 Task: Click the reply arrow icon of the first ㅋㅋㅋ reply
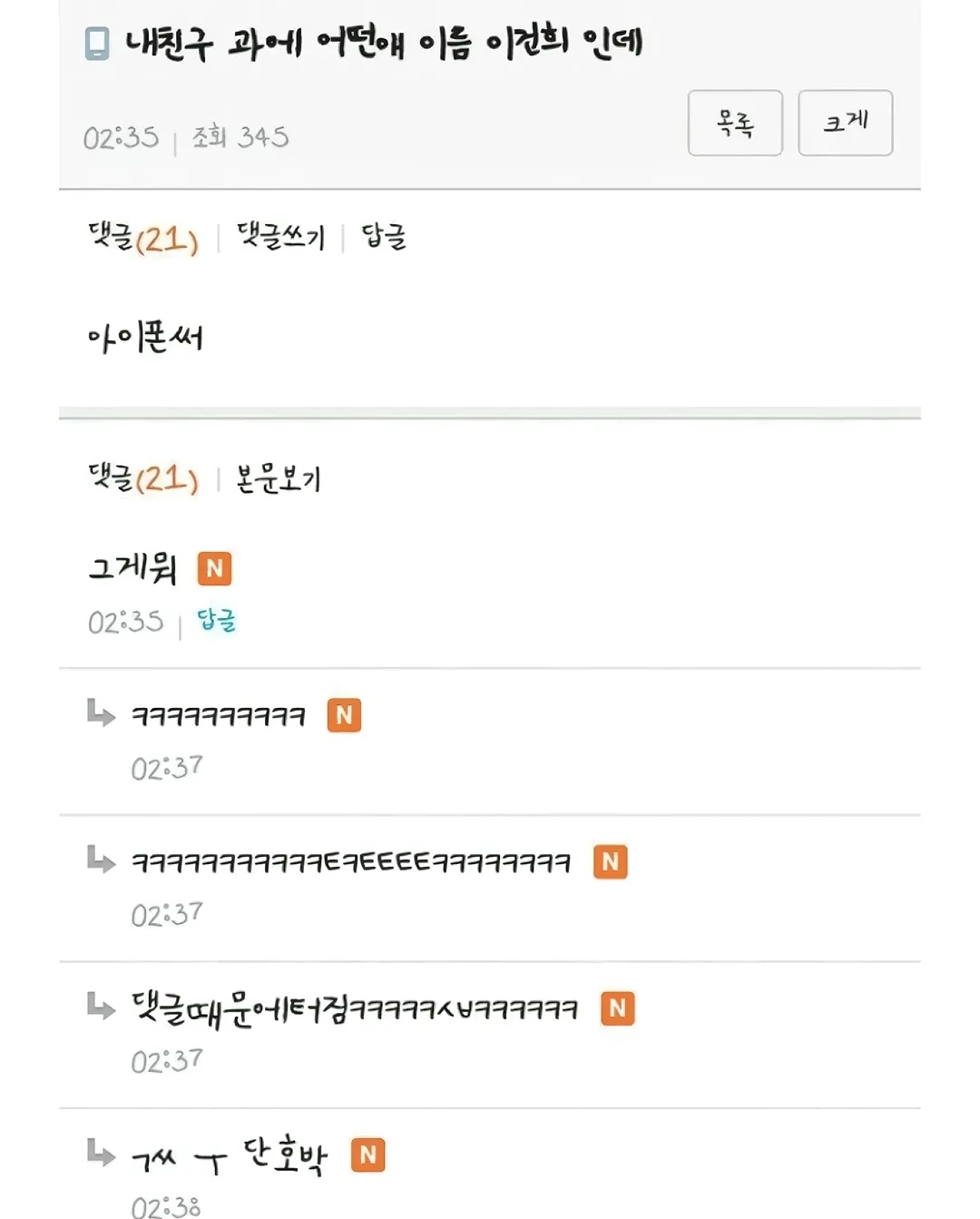click(x=101, y=713)
